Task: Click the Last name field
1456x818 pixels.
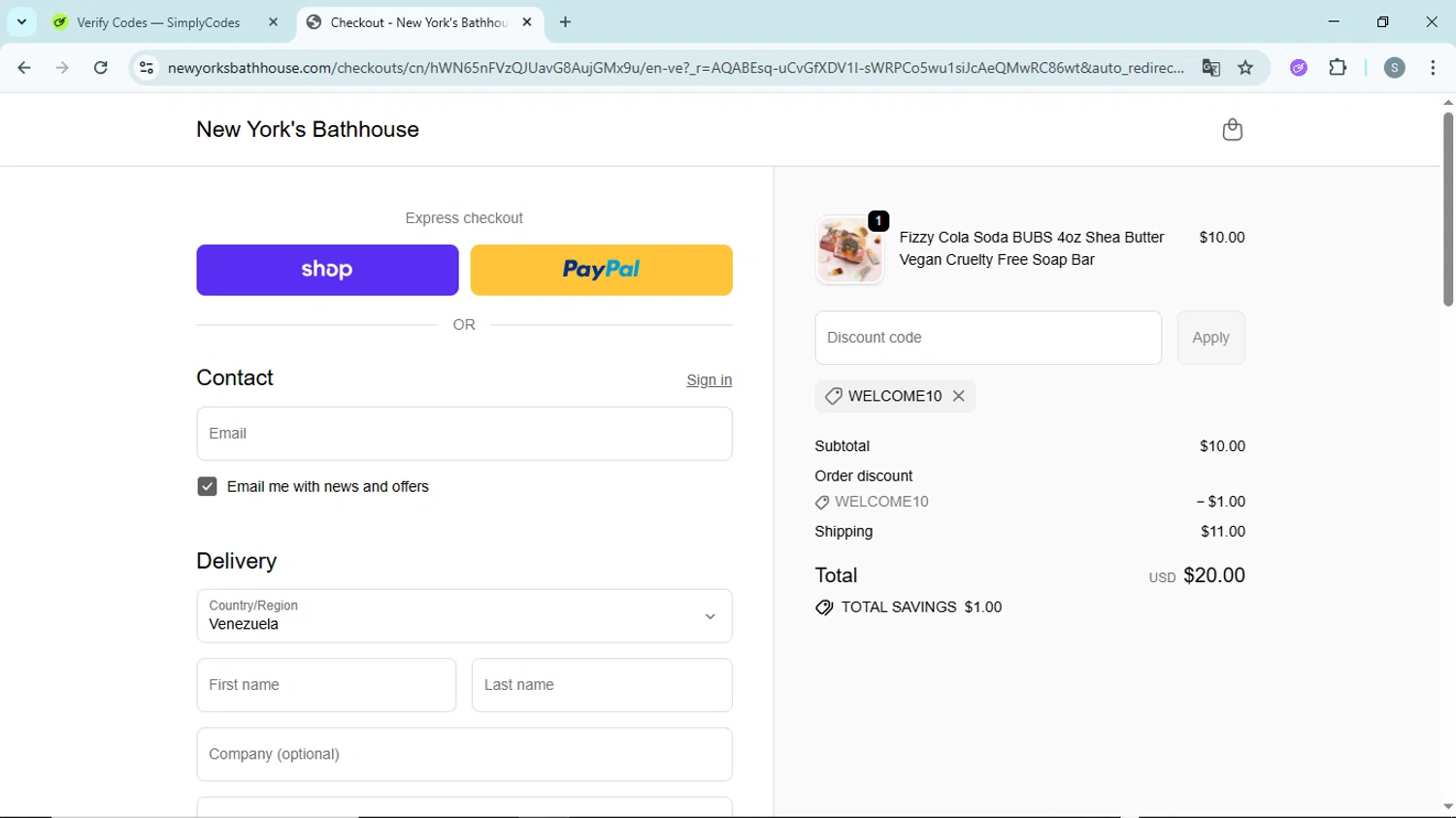Action: [x=602, y=685]
